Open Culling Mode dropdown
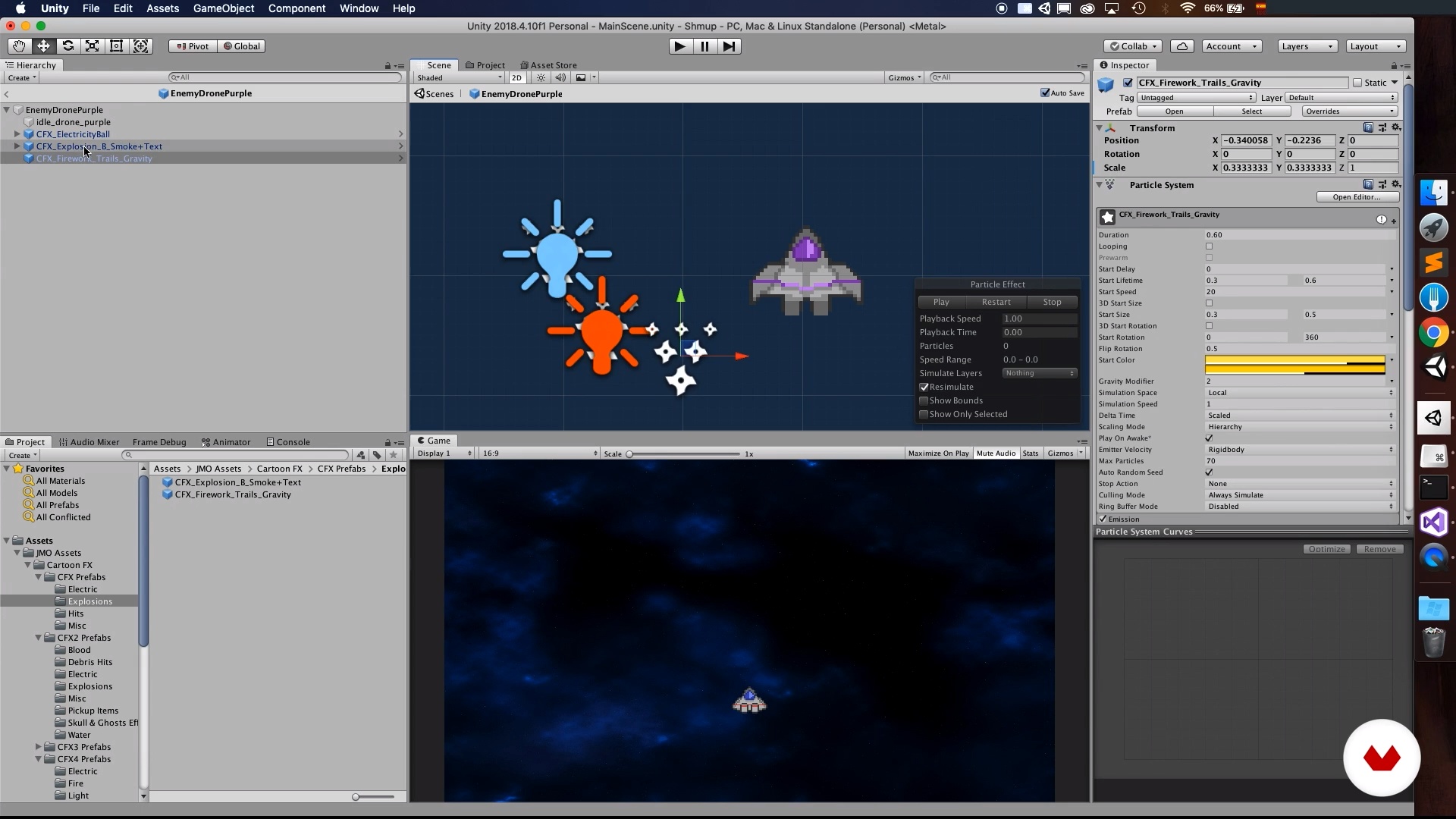This screenshot has height=819, width=1456. click(x=1301, y=495)
